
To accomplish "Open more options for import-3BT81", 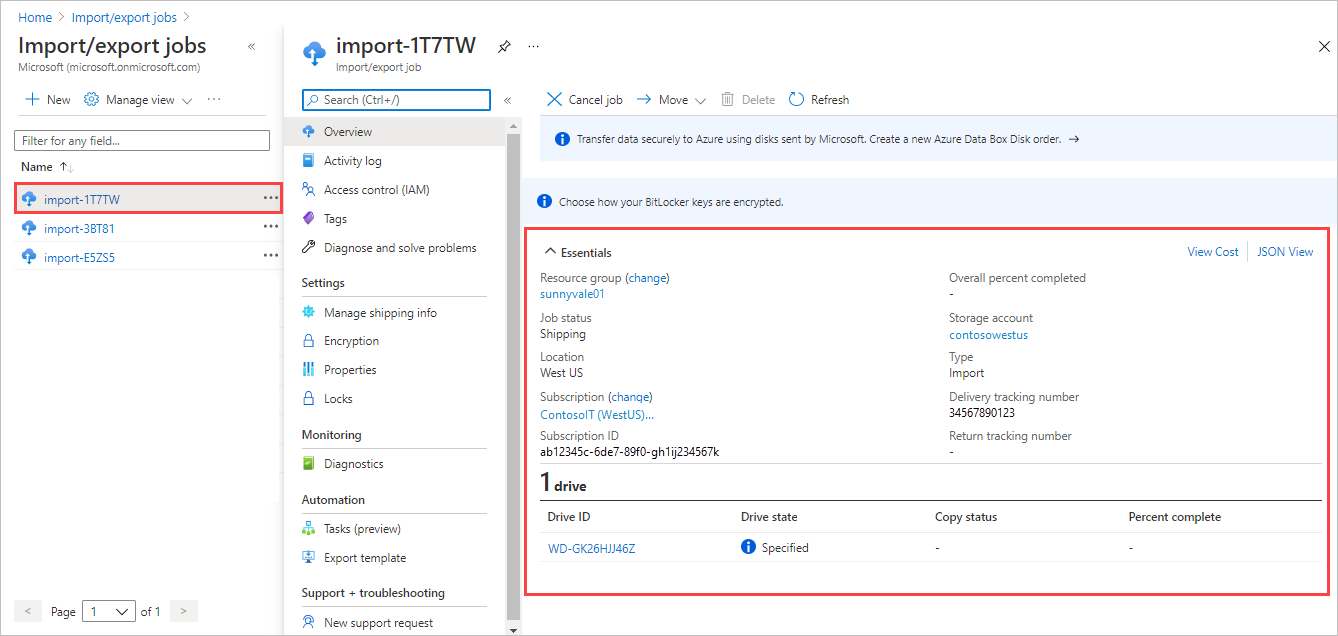I will click(x=271, y=227).
